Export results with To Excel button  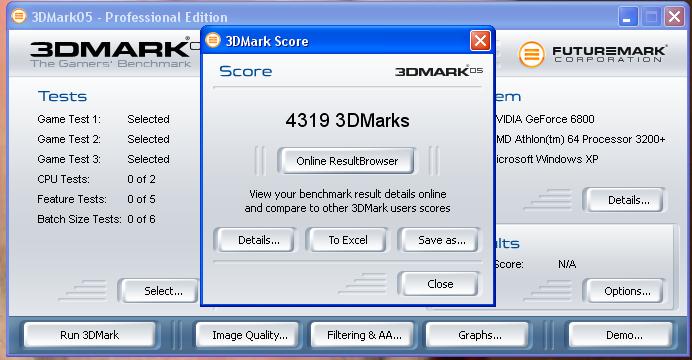pos(348,240)
